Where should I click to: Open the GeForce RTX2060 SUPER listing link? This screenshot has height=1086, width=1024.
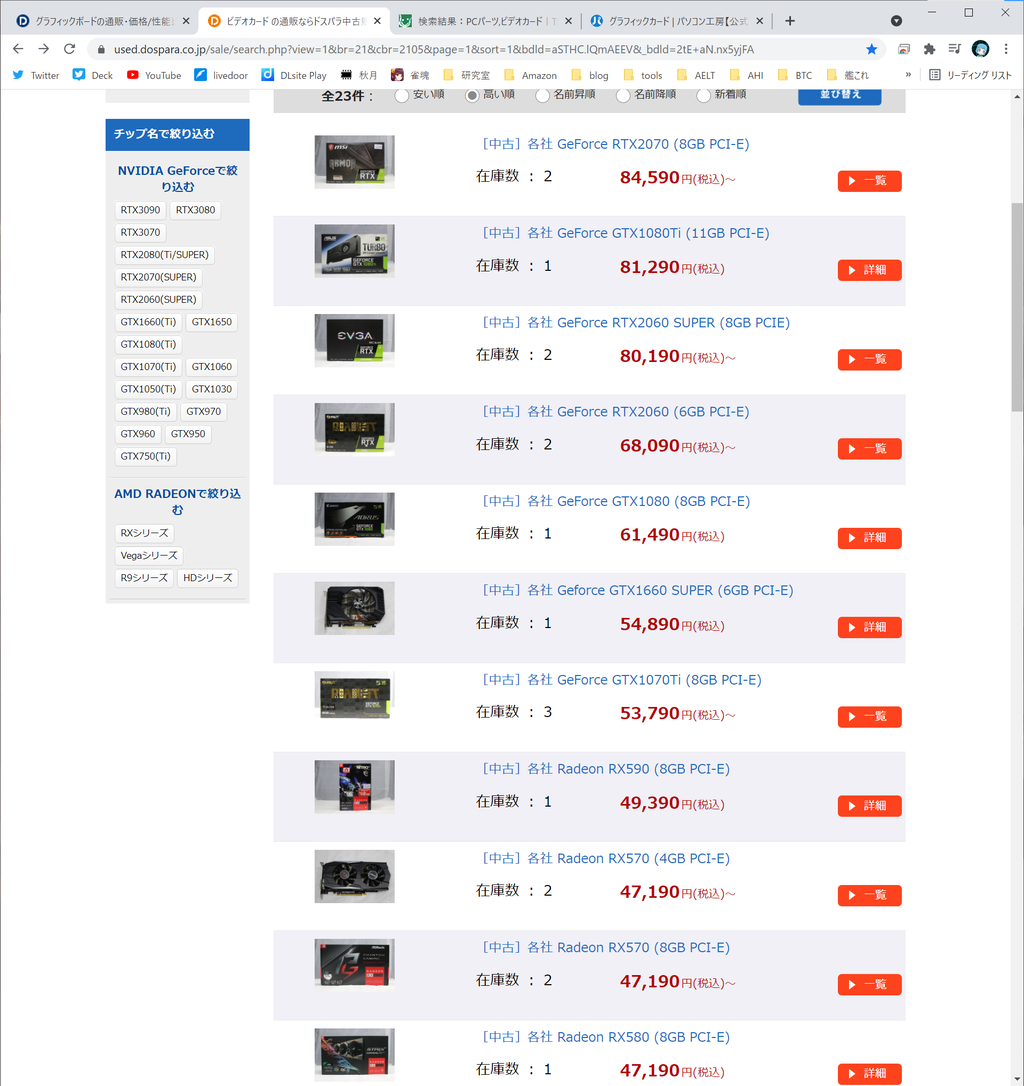(636, 323)
